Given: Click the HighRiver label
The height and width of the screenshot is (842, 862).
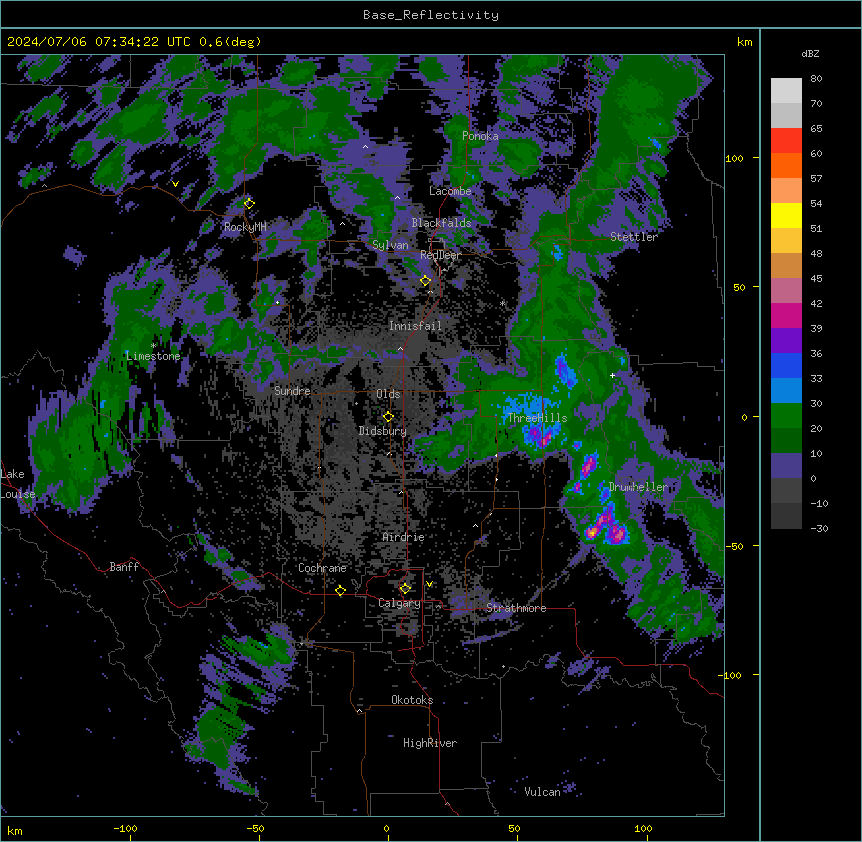Looking at the screenshot, I should [x=430, y=743].
